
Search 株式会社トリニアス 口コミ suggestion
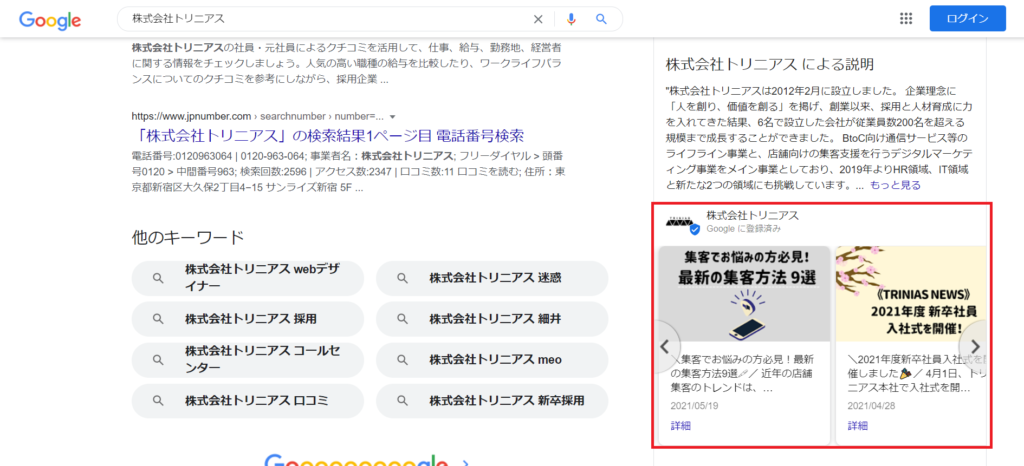click(x=248, y=401)
